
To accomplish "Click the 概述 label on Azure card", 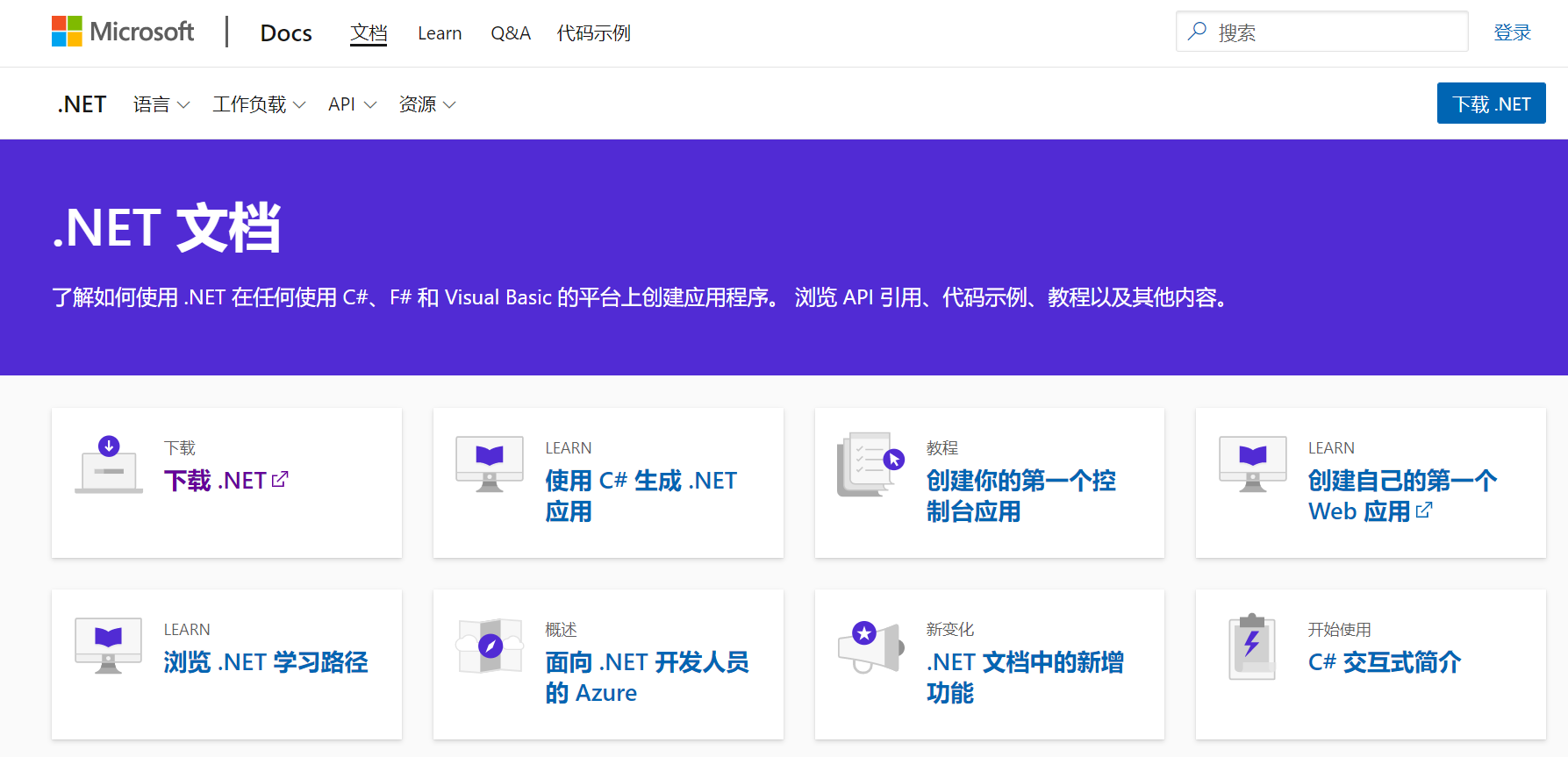I will click(x=561, y=630).
